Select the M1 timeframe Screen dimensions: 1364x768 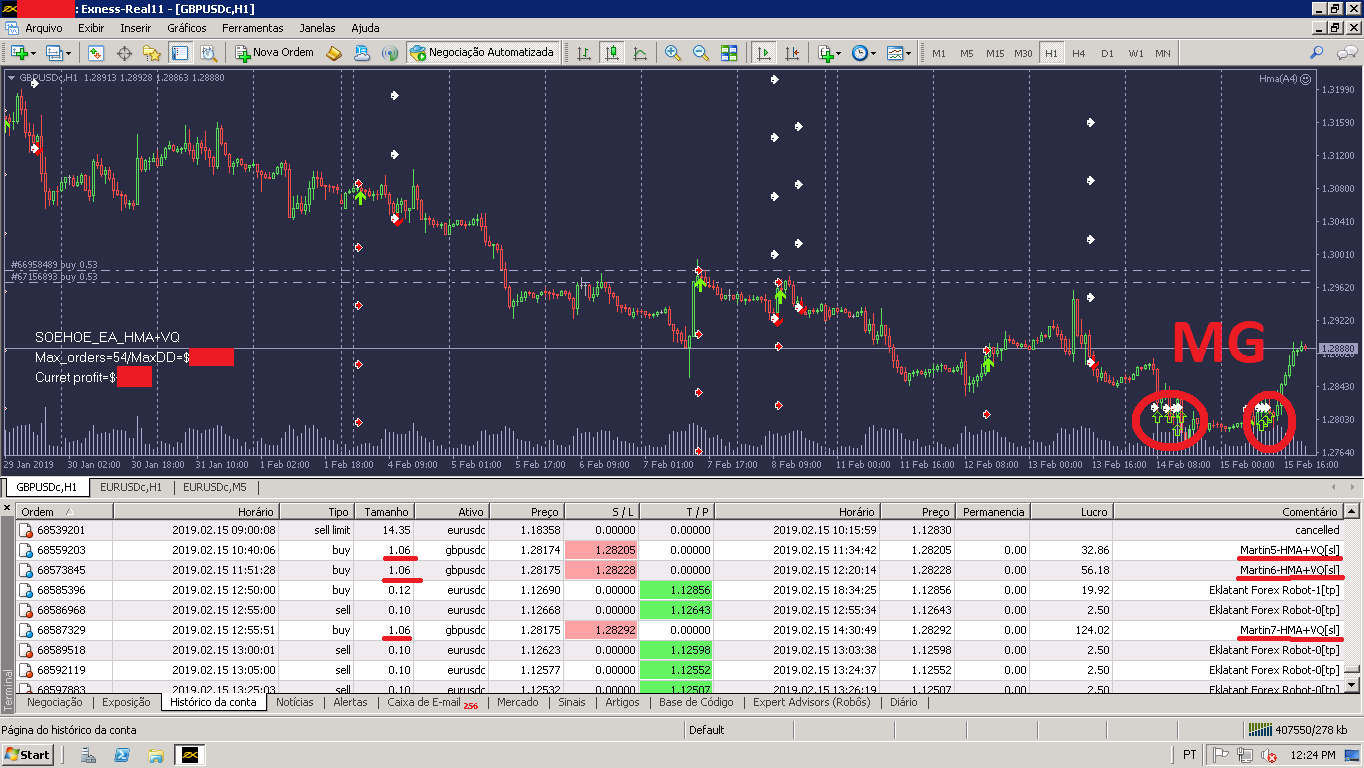tap(939, 53)
